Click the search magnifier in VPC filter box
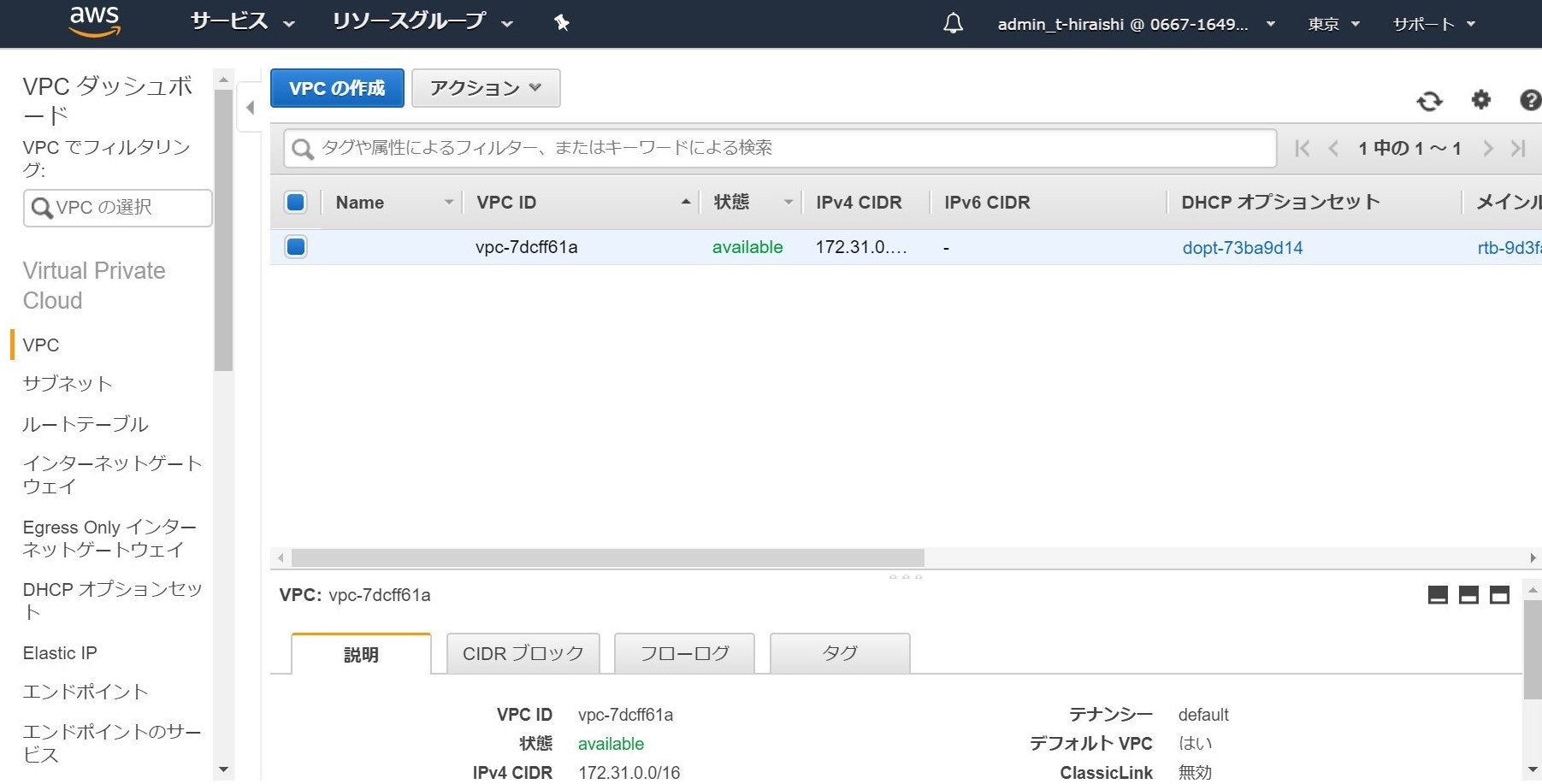The image size is (1542, 784). 41,208
